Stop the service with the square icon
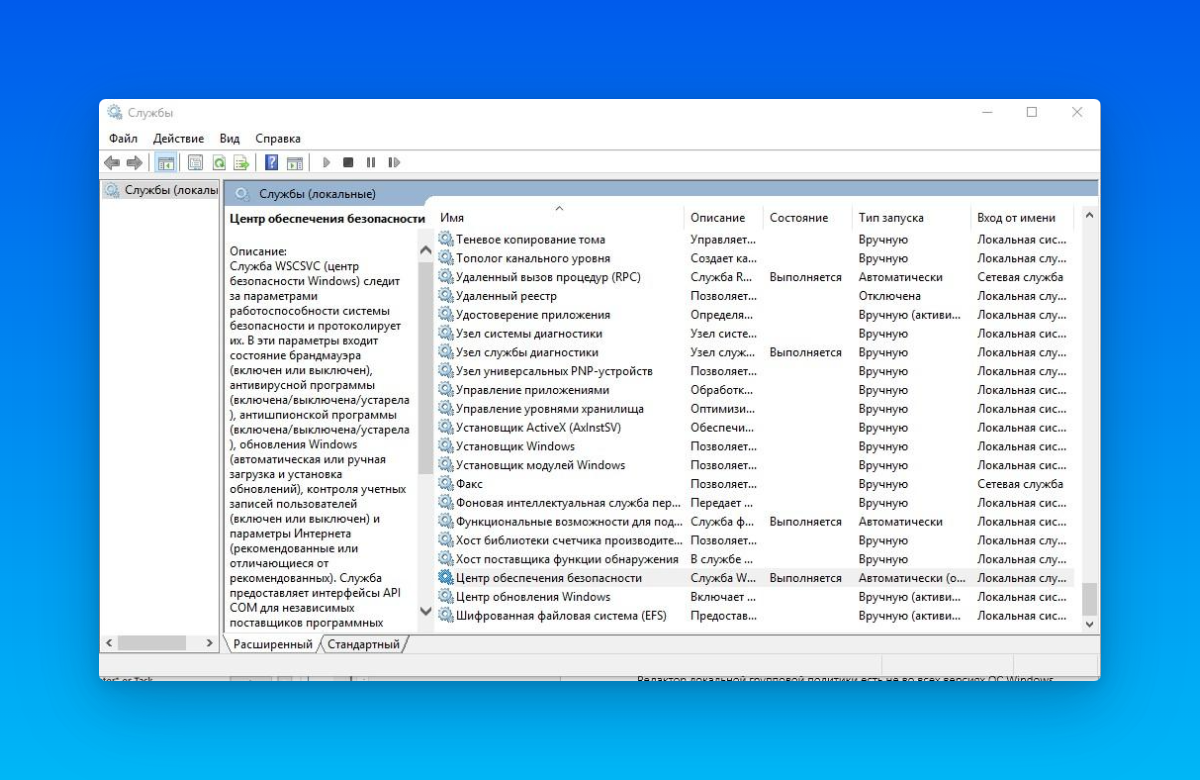1200x780 pixels. 348,162
